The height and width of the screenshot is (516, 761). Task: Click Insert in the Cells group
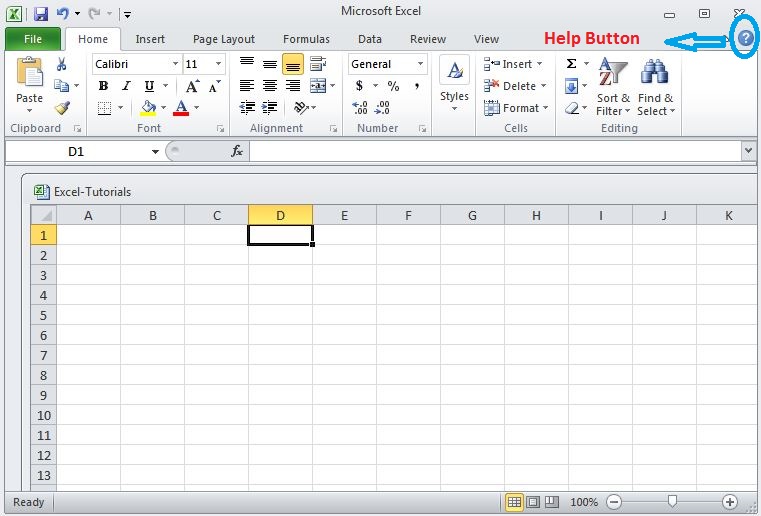[x=515, y=64]
